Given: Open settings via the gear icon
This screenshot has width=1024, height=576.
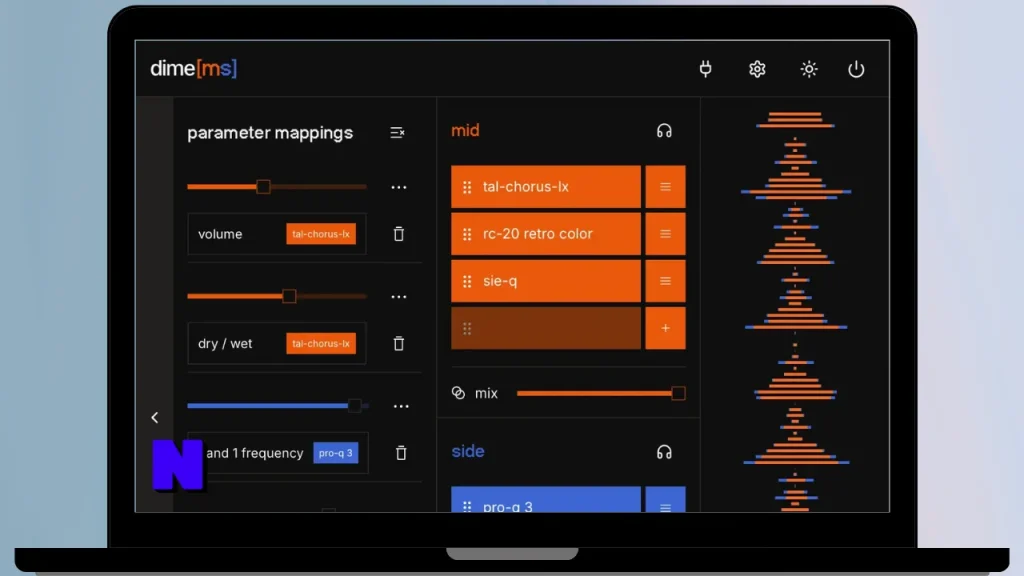Looking at the screenshot, I should coord(757,69).
